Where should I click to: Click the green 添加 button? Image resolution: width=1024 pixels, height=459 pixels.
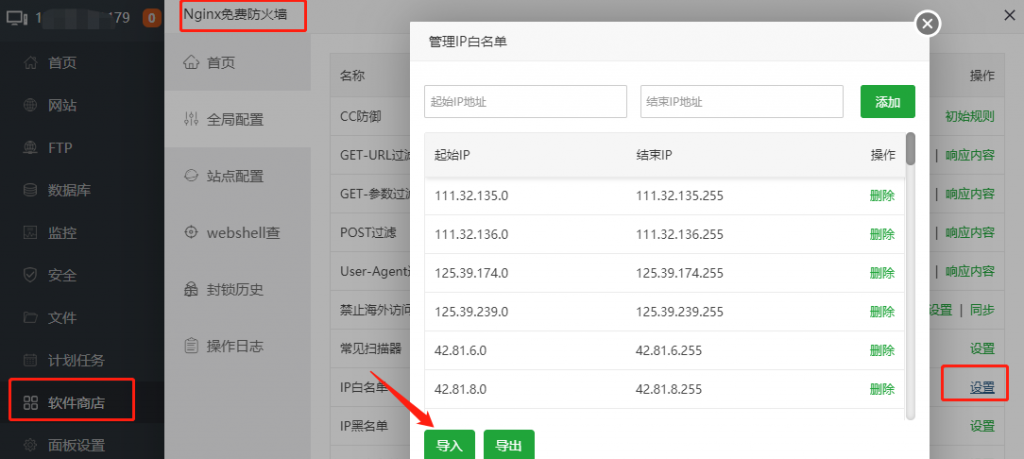888,102
